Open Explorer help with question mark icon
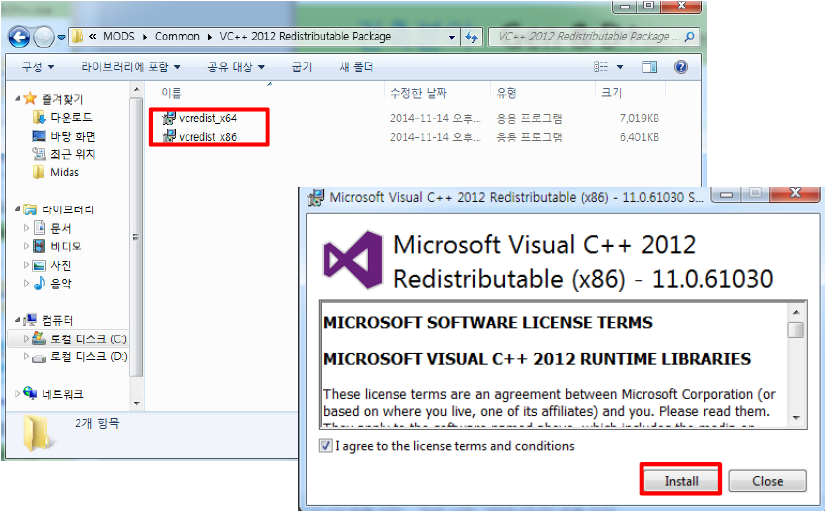This screenshot has width=827, height=513. [x=680, y=67]
